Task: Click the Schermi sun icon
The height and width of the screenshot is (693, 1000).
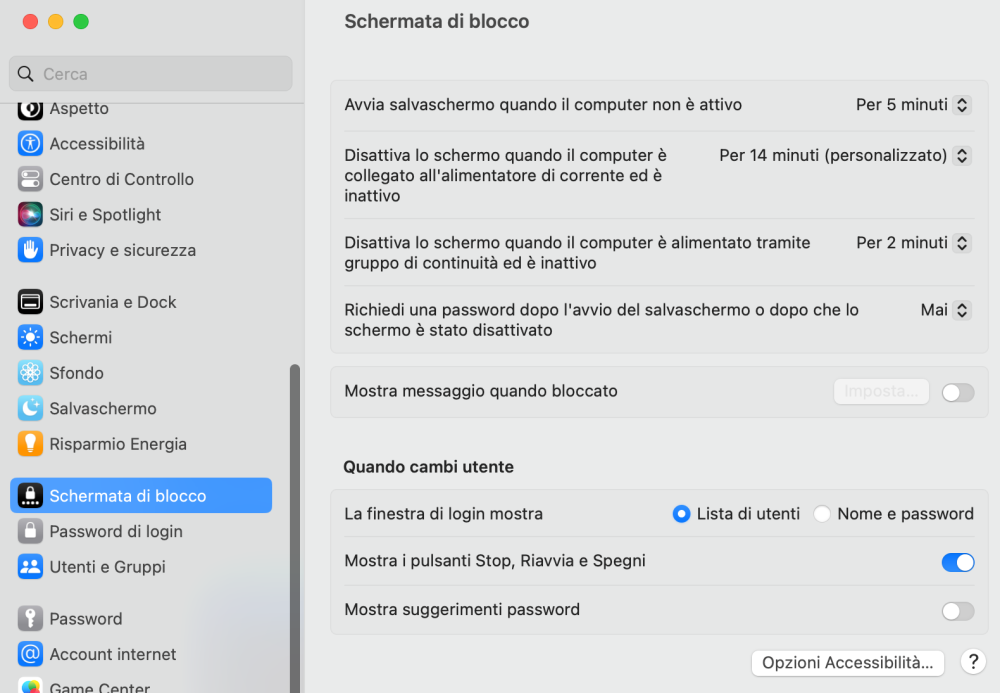Action: (x=30, y=337)
